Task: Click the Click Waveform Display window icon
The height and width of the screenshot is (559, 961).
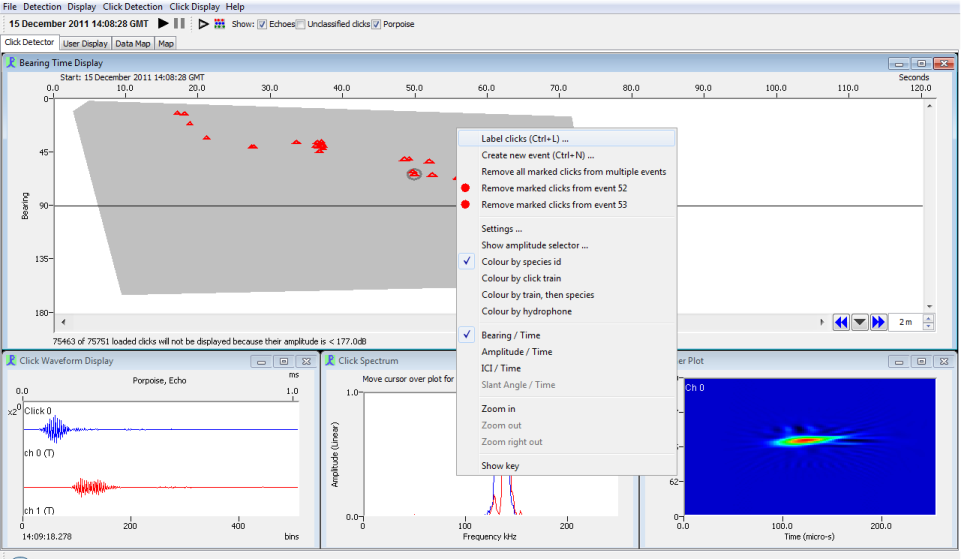Action: pos(11,360)
